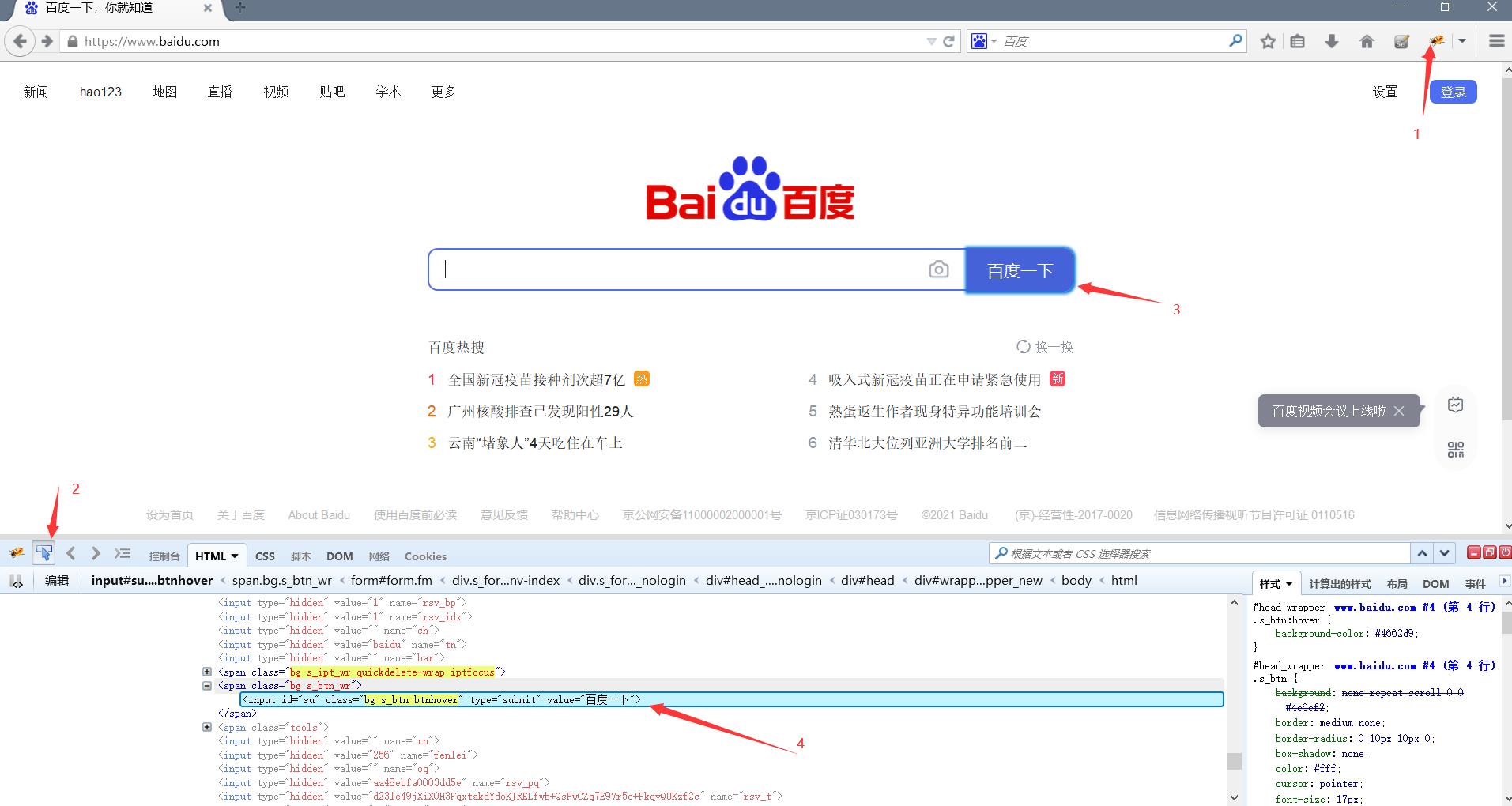Open Firebug in a detached window

[1489, 552]
